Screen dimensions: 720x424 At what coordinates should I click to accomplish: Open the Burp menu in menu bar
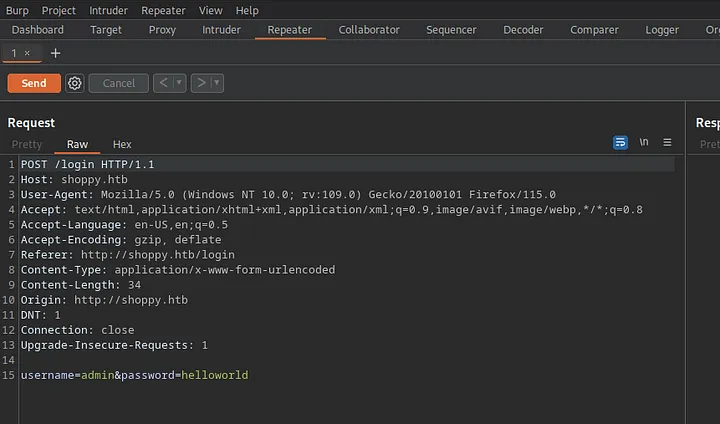pos(19,10)
